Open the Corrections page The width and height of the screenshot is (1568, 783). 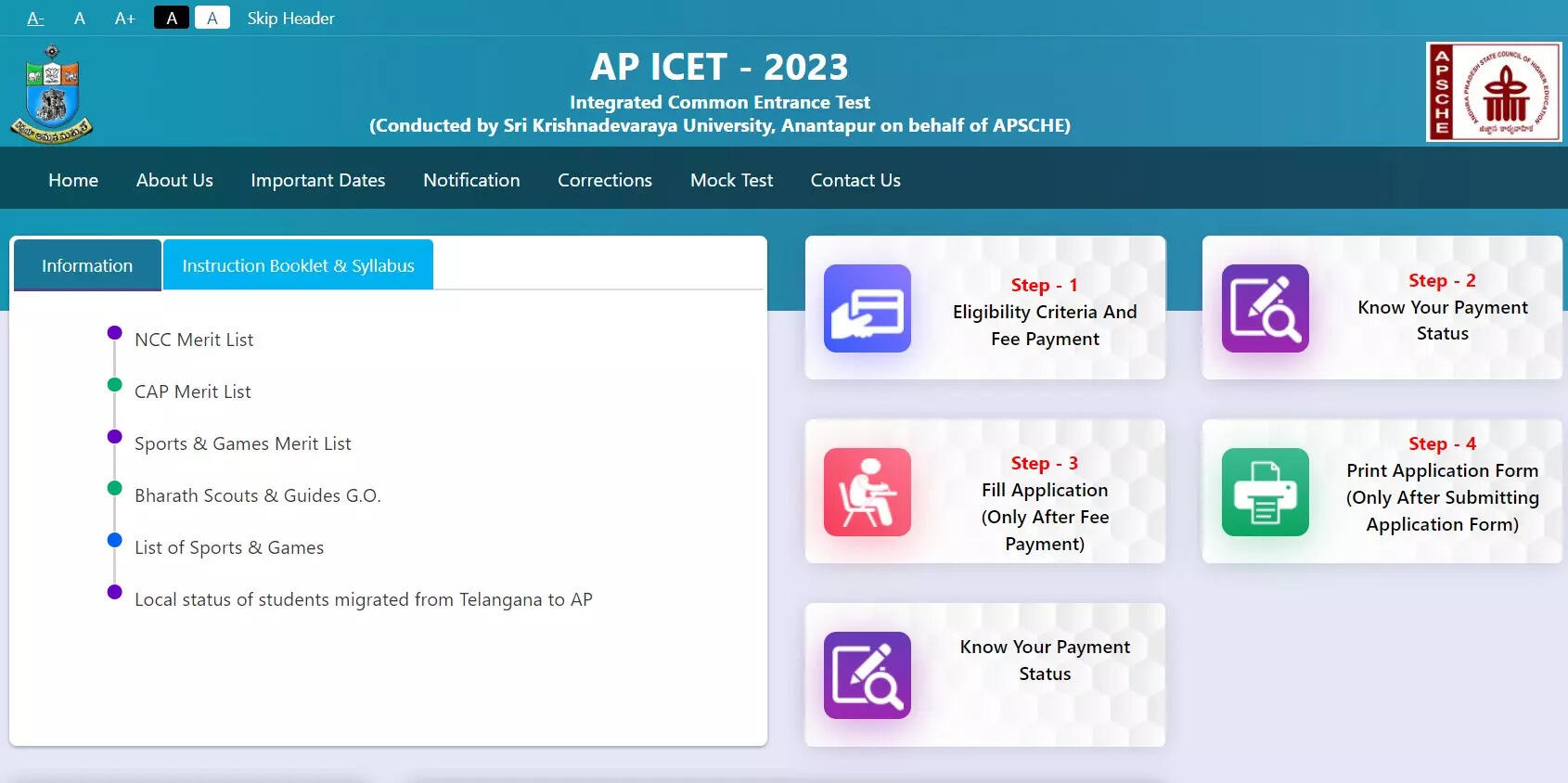coord(605,180)
